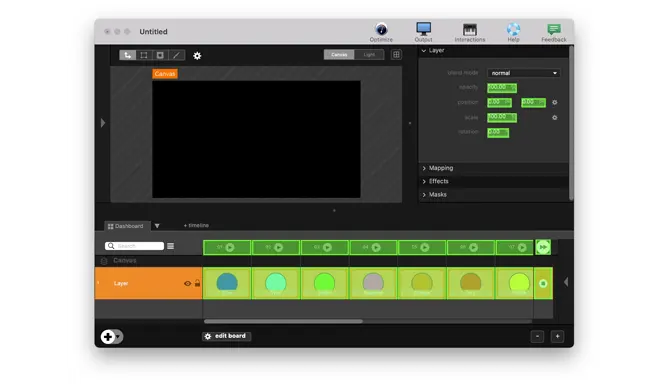
Task: Open the Interactions panel
Action: click(469, 32)
